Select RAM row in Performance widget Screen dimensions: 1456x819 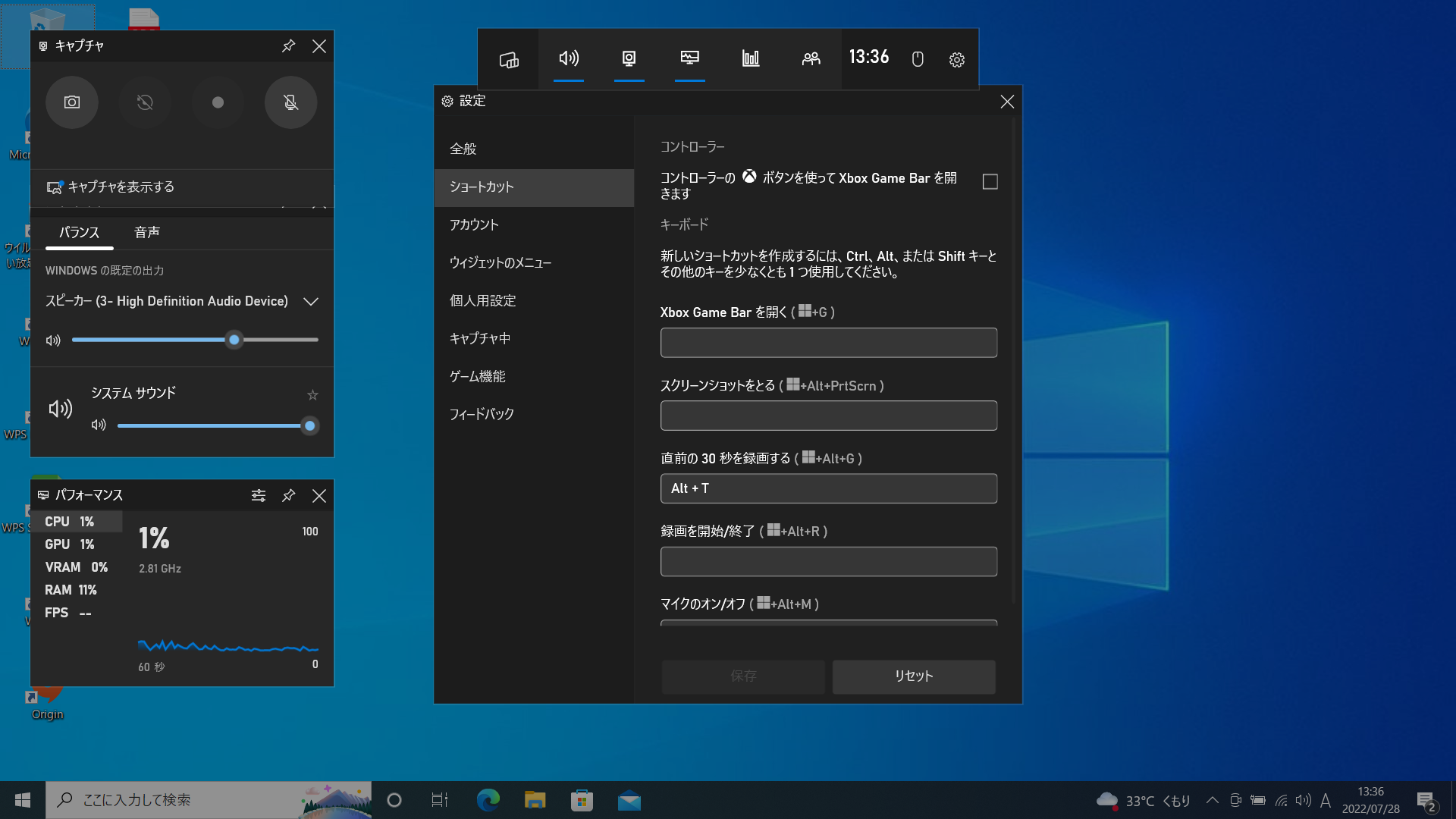[x=76, y=590]
